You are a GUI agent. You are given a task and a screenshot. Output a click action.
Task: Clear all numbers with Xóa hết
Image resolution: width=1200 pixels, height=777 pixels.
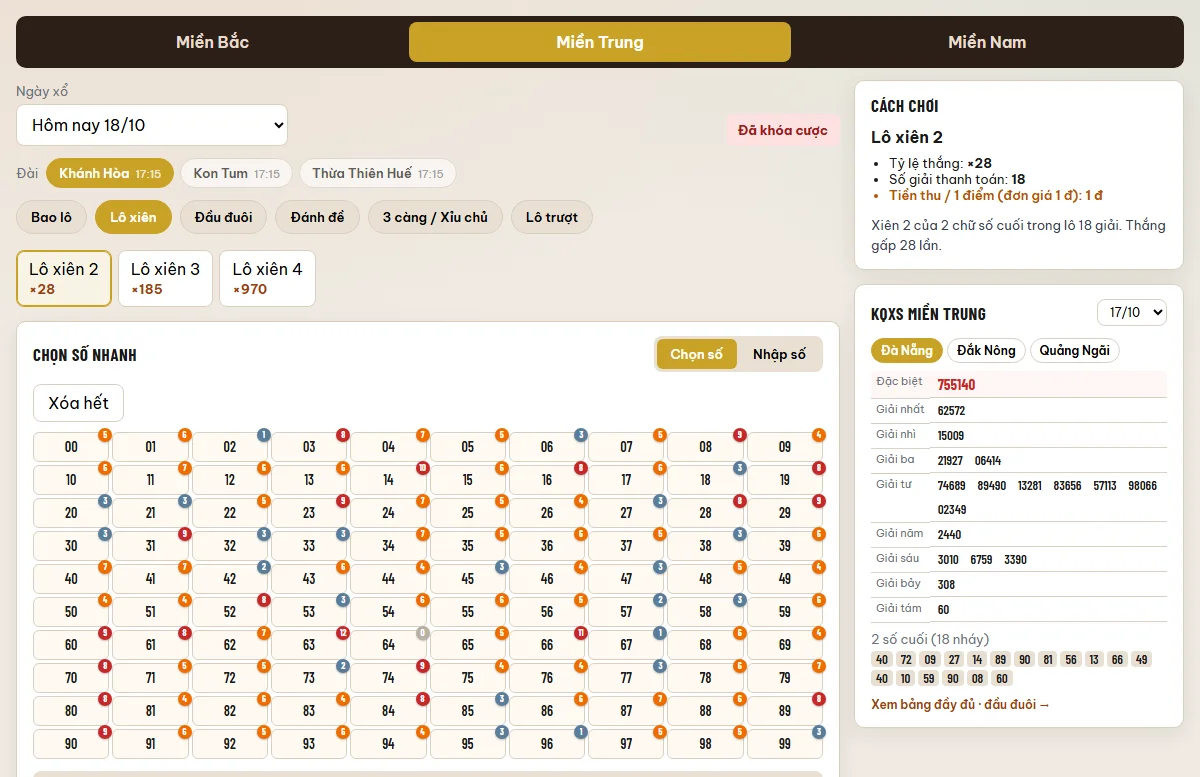click(79, 403)
